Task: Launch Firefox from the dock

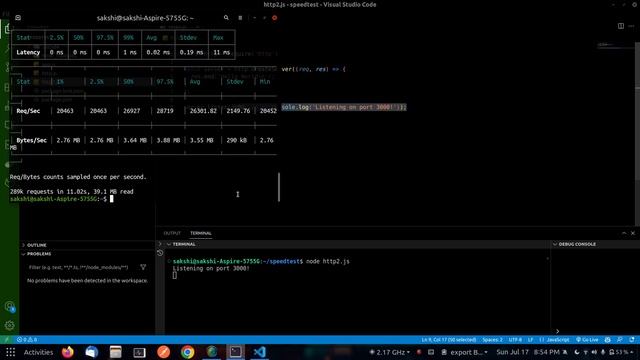Action: pos(68,352)
